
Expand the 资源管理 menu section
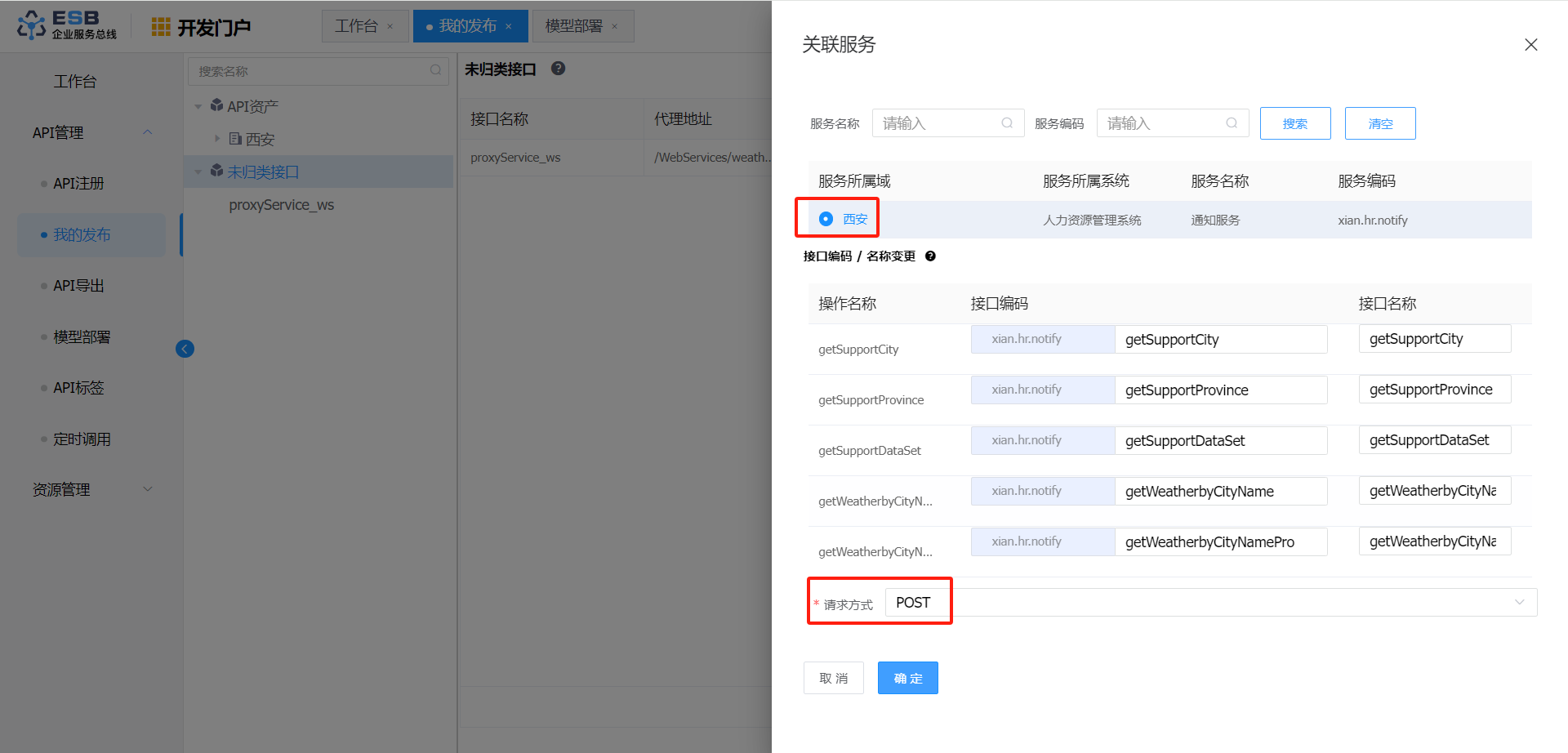(x=148, y=489)
